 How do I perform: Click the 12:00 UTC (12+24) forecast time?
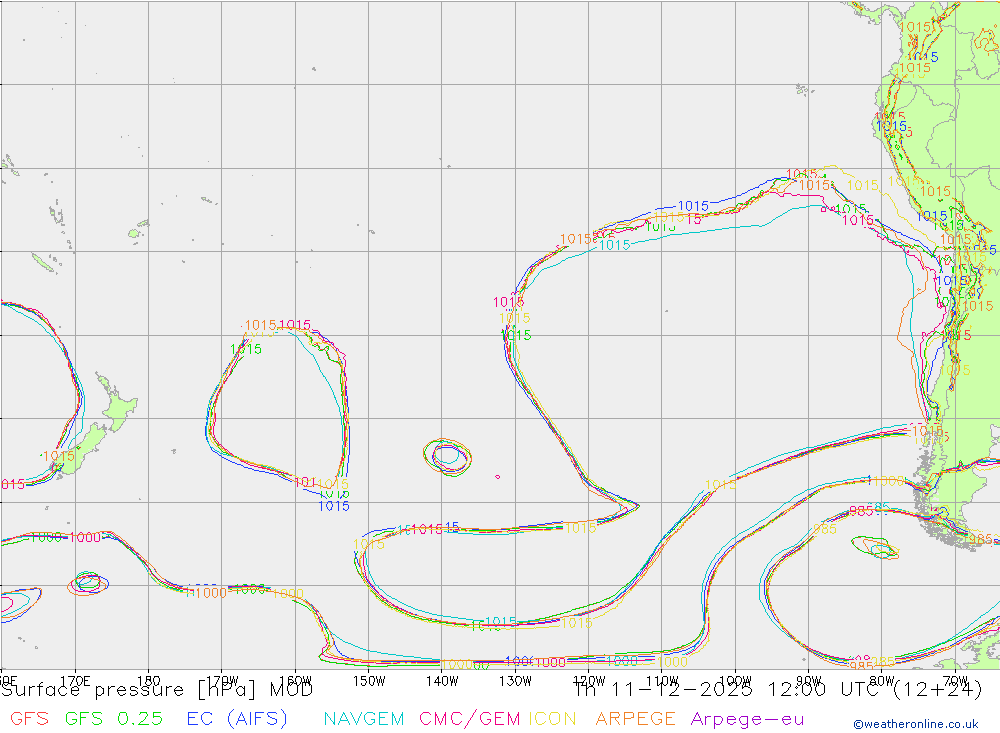pos(875,690)
